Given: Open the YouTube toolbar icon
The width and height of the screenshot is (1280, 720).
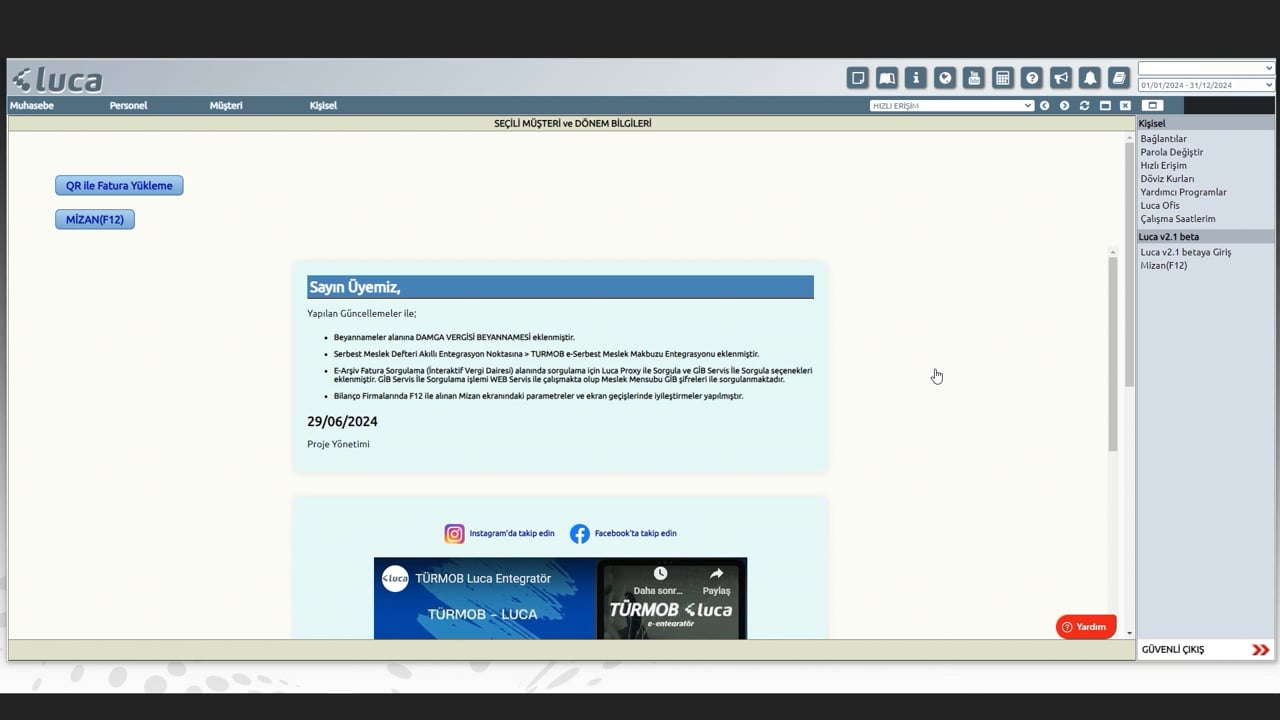Looking at the screenshot, I should [x=973, y=78].
